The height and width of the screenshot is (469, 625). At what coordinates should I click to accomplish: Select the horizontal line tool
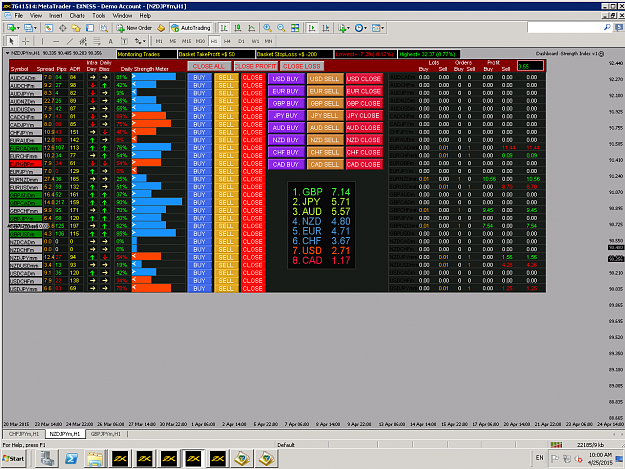pos(56,41)
